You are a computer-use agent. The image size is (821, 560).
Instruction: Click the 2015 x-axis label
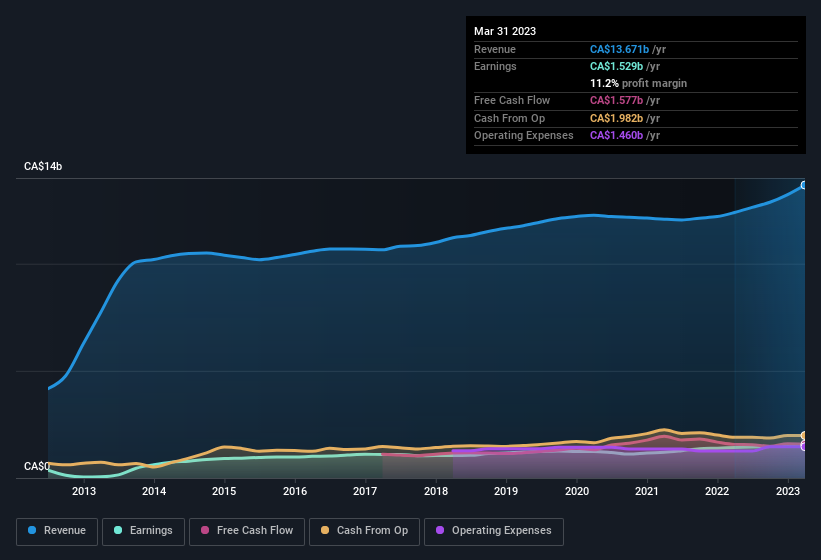click(224, 491)
